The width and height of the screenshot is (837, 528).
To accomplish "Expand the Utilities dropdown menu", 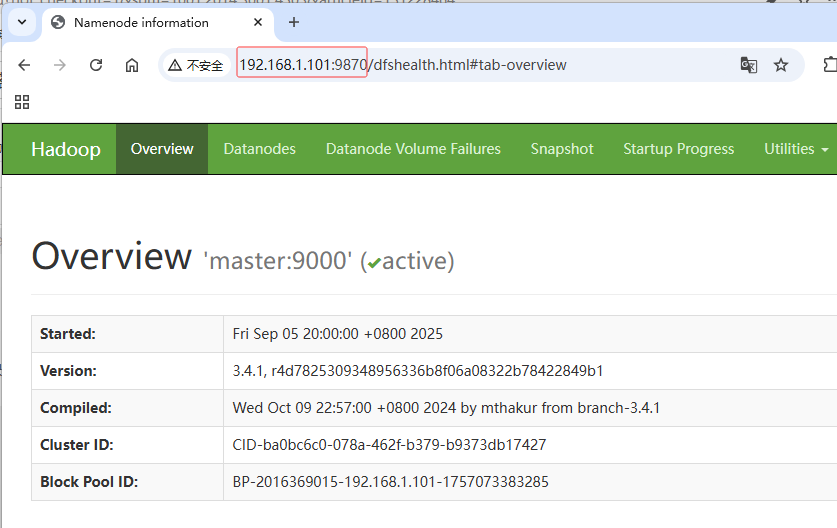I will (795, 149).
